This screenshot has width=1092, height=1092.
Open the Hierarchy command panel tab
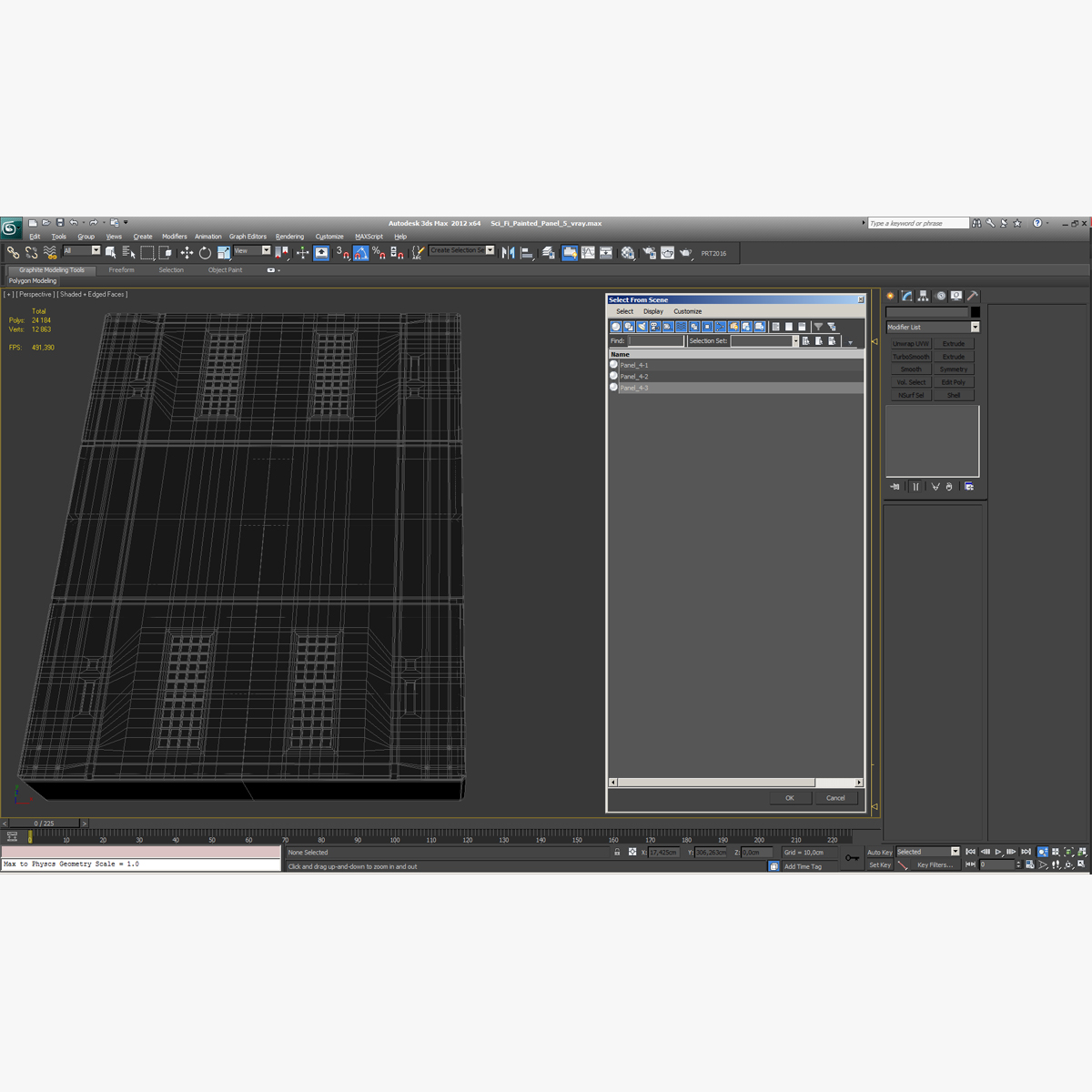coord(924,296)
